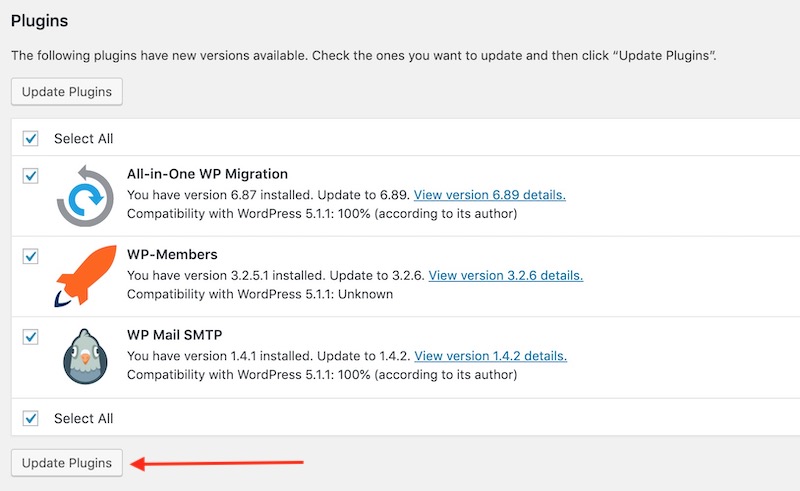Click the WP-Members rocket icon
The height and width of the screenshot is (491, 800).
coord(86,276)
